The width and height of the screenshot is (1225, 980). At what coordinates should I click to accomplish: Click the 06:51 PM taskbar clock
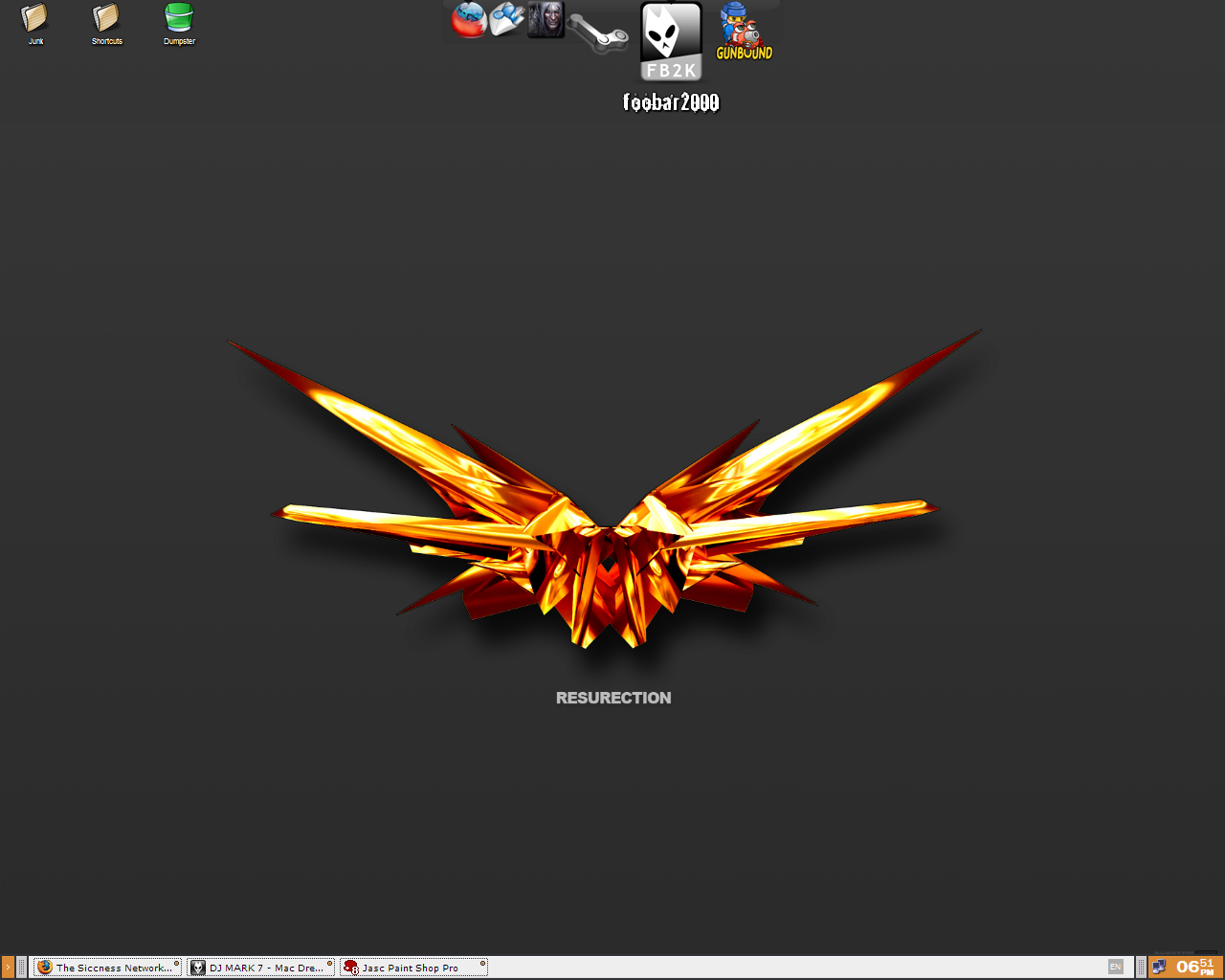1195,968
